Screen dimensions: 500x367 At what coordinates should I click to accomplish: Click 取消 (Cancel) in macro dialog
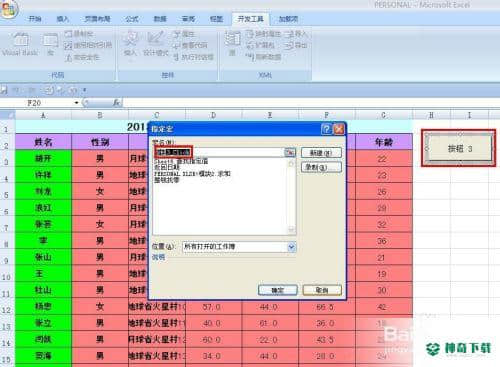pyautogui.click(x=322, y=290)
